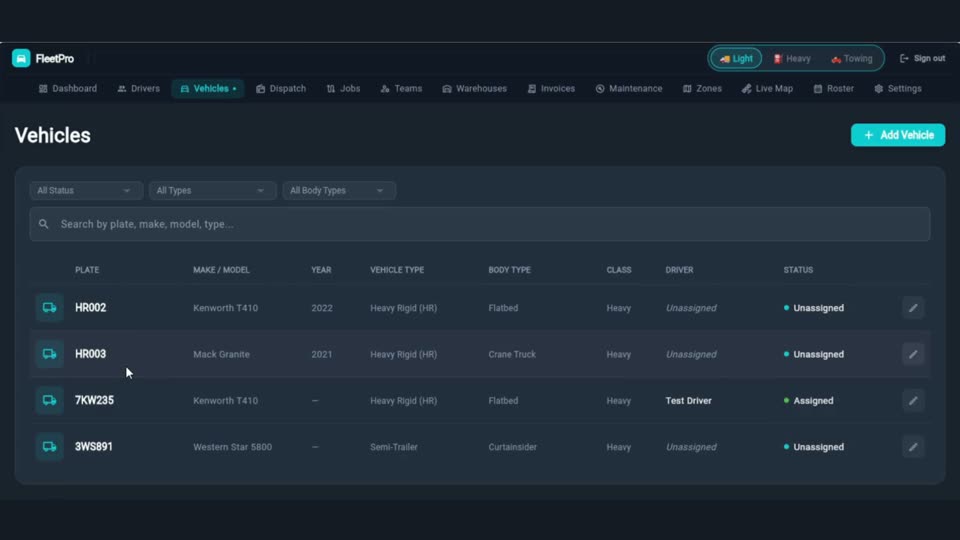Switch to Light fleet mode
This screenshot has width=960, height=540.
pos(736,59)
